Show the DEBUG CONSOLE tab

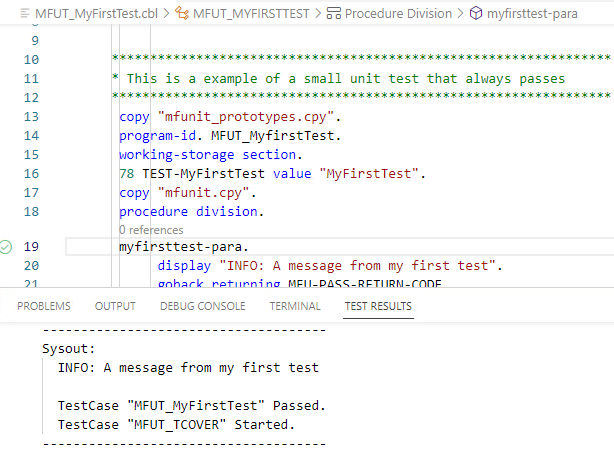[202, 306]
